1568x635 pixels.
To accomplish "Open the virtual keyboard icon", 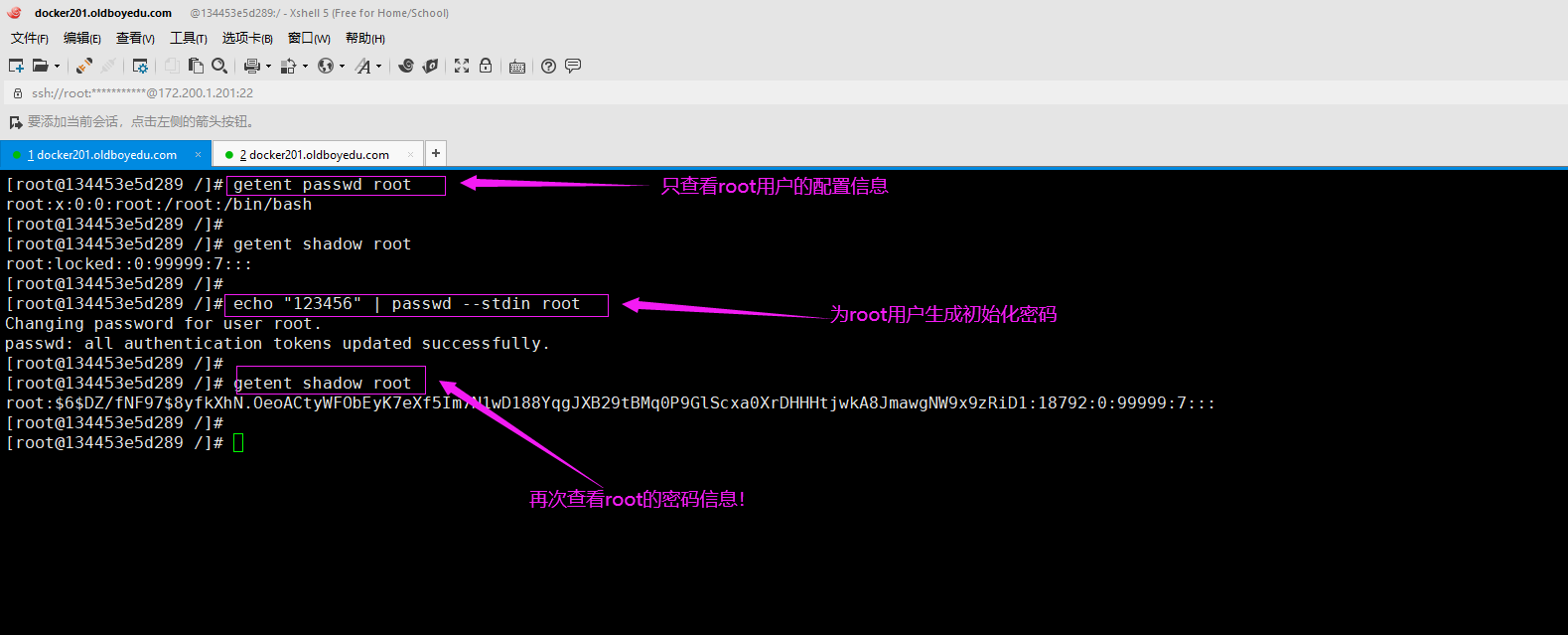I will (x=516, y=67).
